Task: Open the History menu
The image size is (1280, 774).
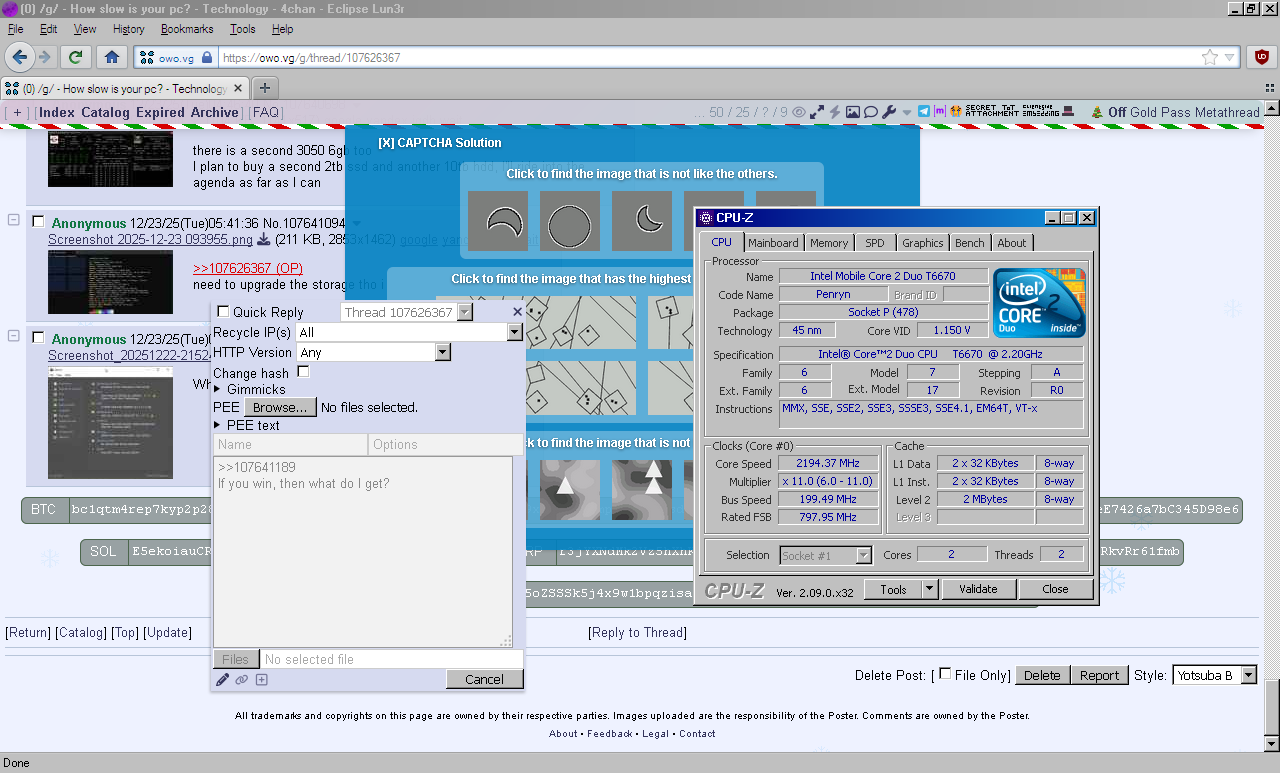Action: (129, 29)
